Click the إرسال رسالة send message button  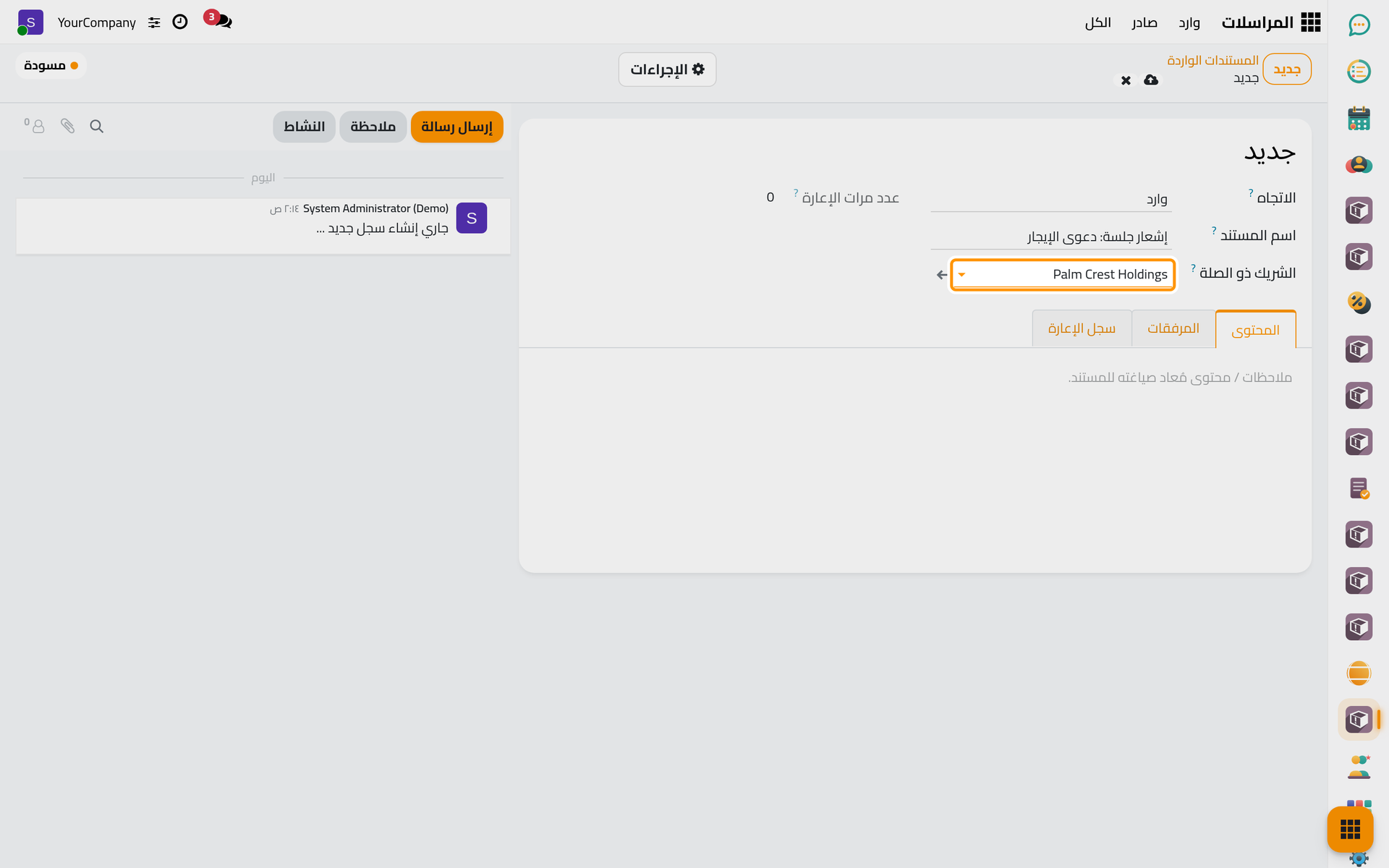click(456, 127)
